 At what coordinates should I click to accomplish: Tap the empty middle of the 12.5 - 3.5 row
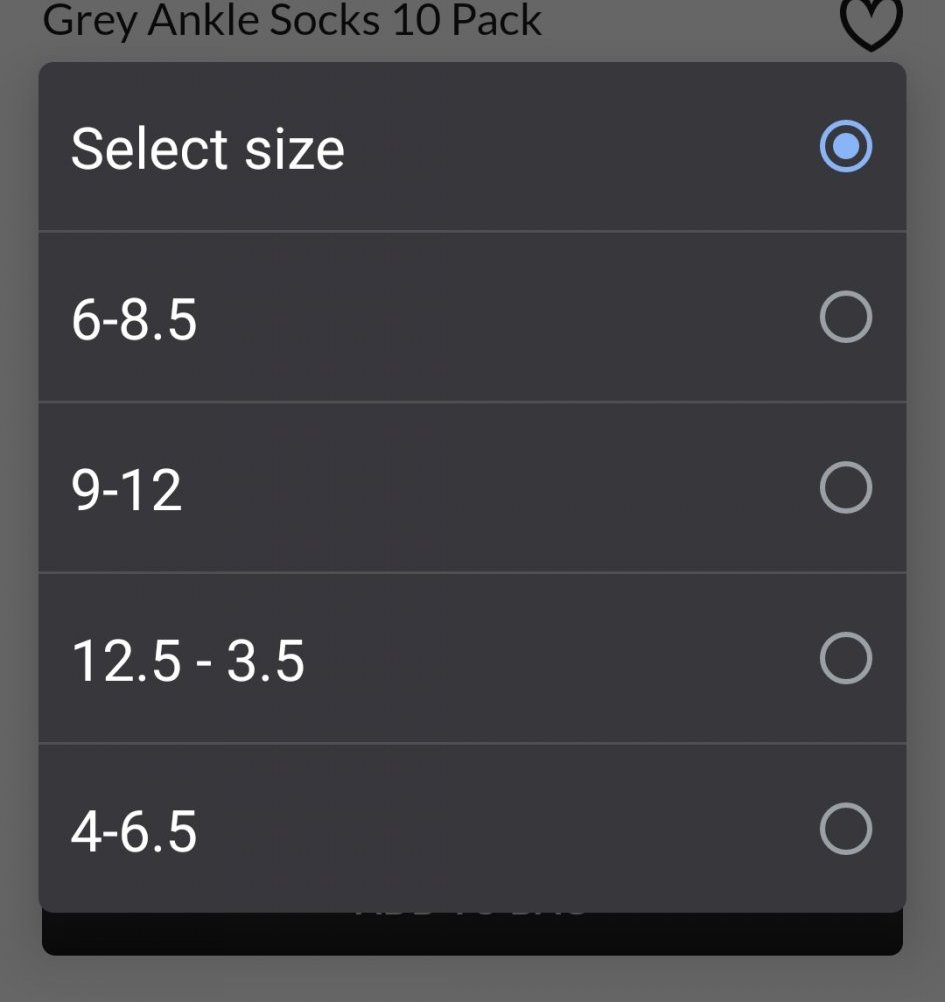click(550, 658)
